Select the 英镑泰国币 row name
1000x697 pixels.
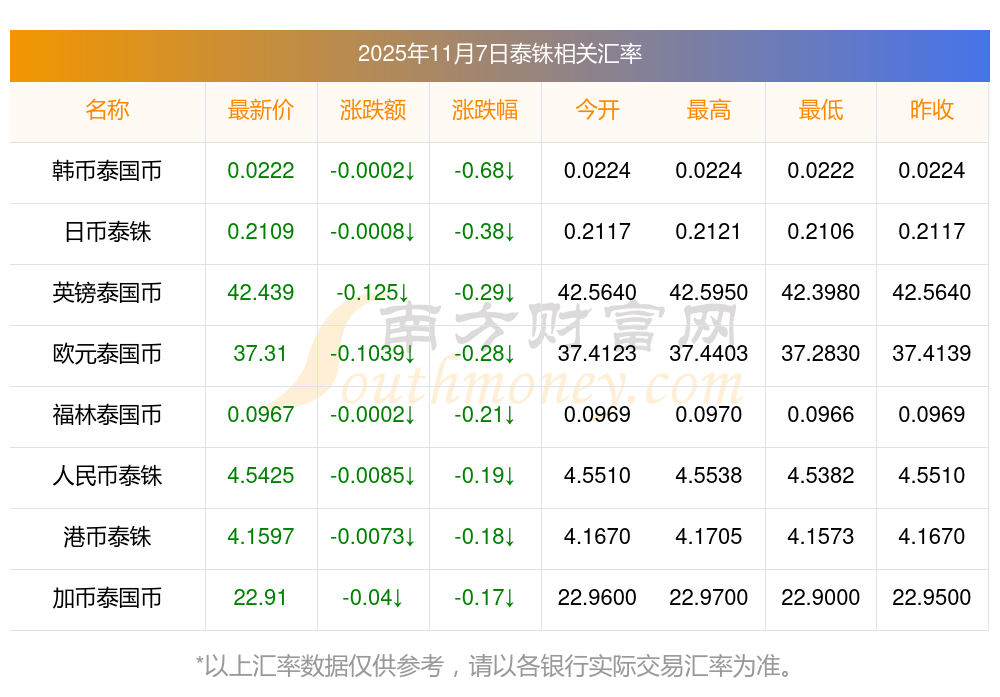[x=107, y=293]
